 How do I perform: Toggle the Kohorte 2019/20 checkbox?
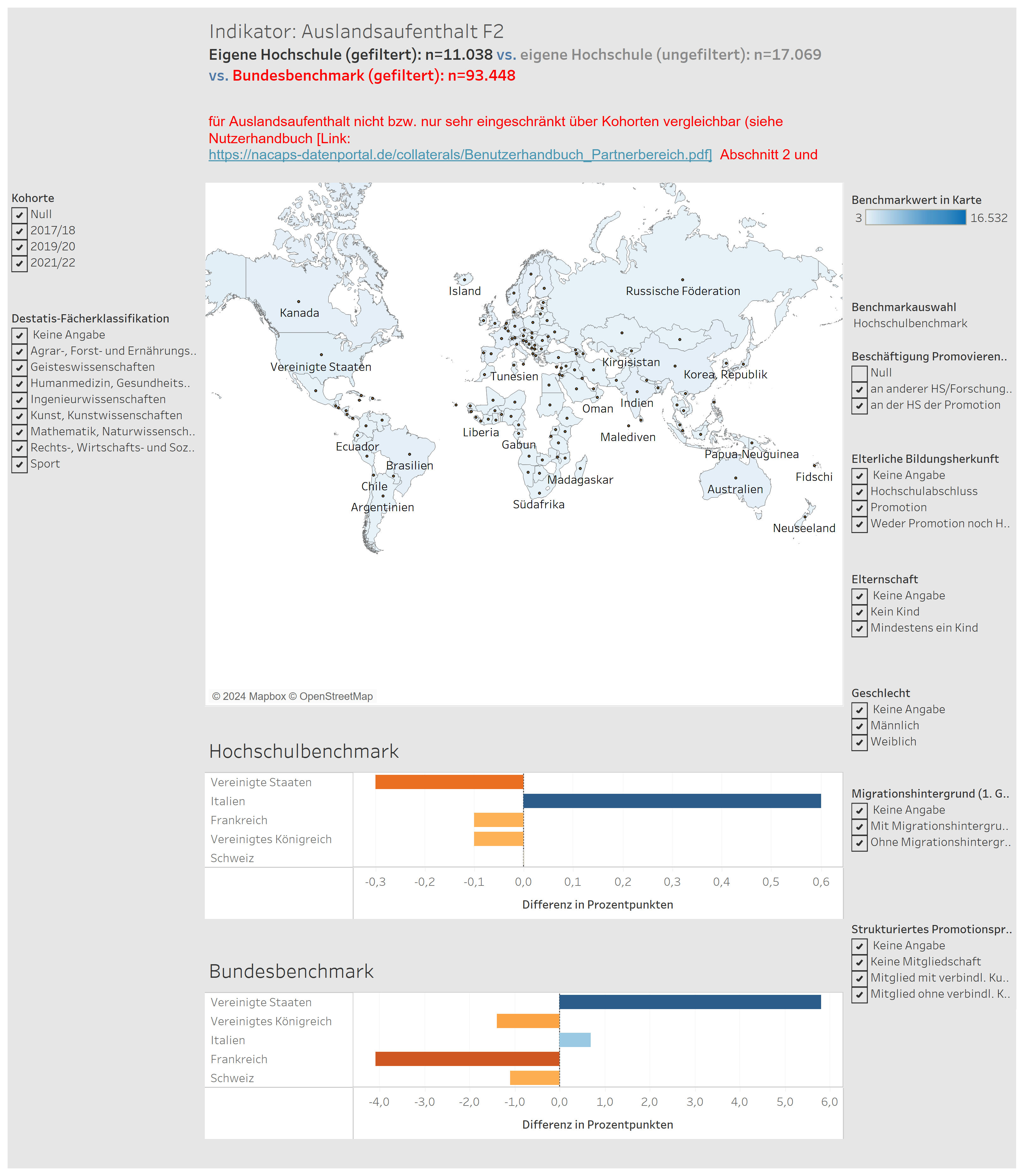[19, 247]
